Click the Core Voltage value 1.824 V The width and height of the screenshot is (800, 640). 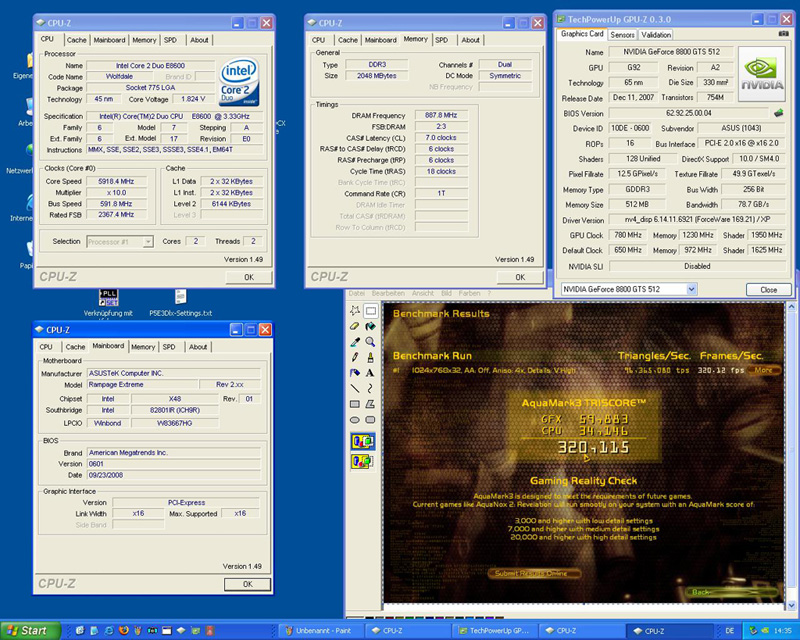point(193,99)
